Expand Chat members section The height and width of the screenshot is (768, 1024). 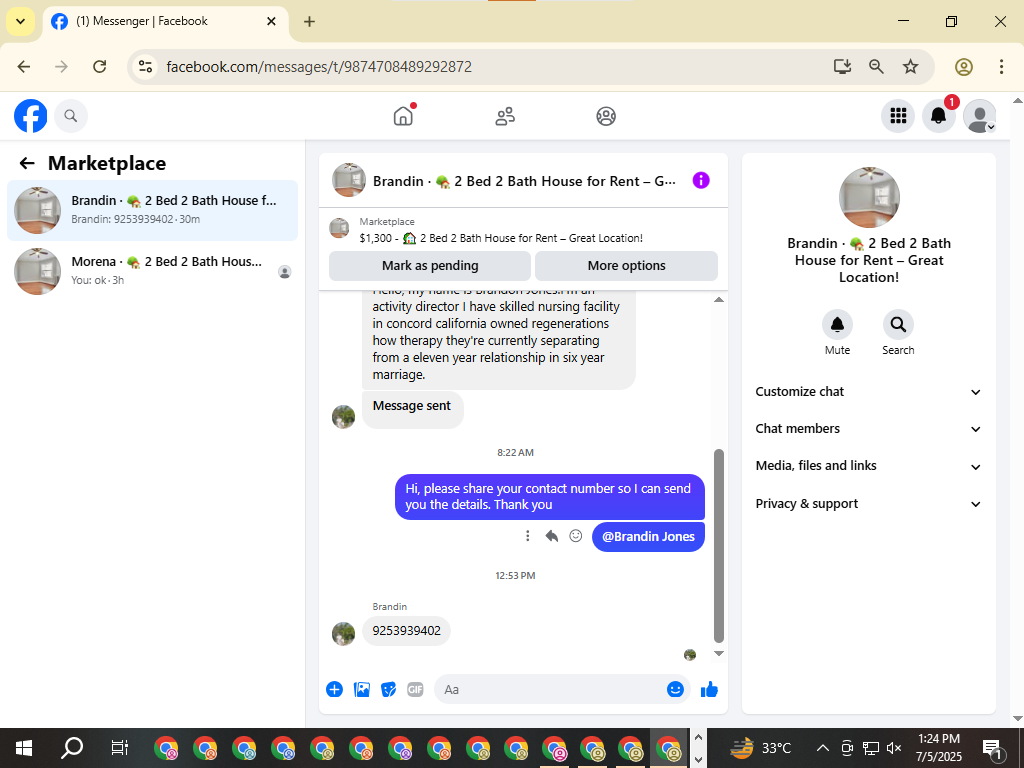[869, 429]
